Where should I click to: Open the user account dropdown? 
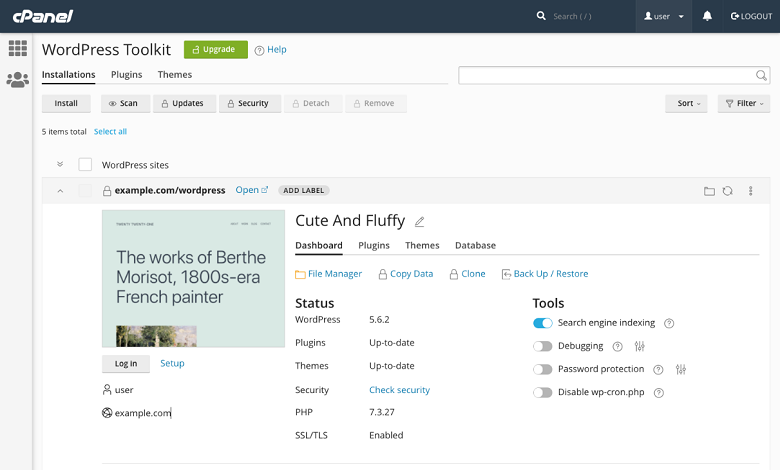coord(664,16)
